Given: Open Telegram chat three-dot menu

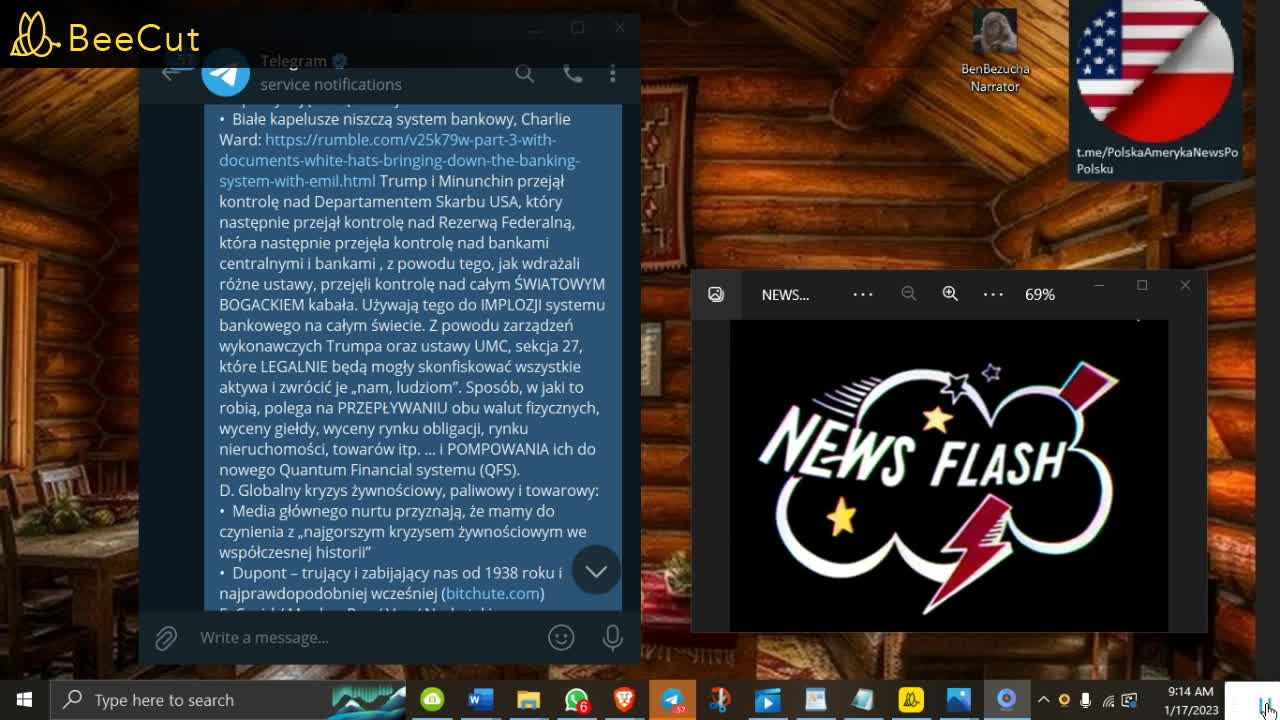Looking at the screenshot, I should (612, 73).
